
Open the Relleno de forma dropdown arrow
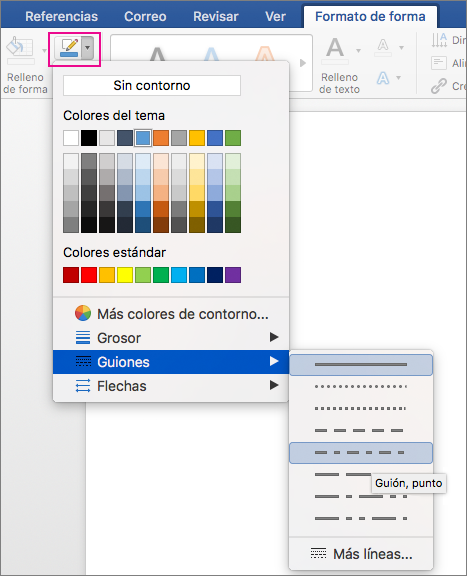44,50
